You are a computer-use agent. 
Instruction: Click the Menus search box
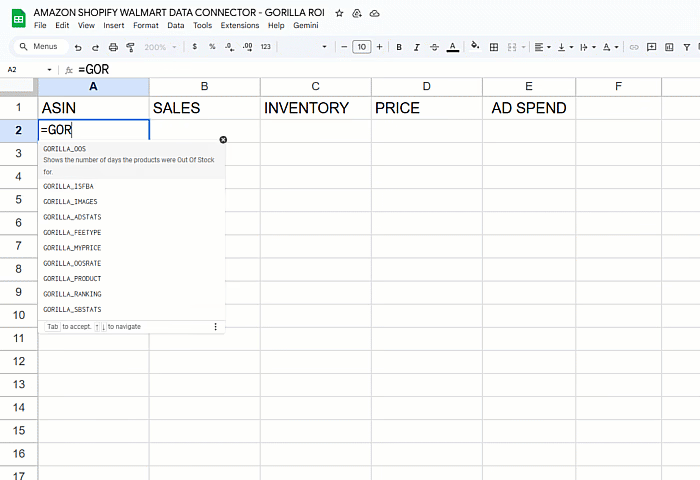41,46
